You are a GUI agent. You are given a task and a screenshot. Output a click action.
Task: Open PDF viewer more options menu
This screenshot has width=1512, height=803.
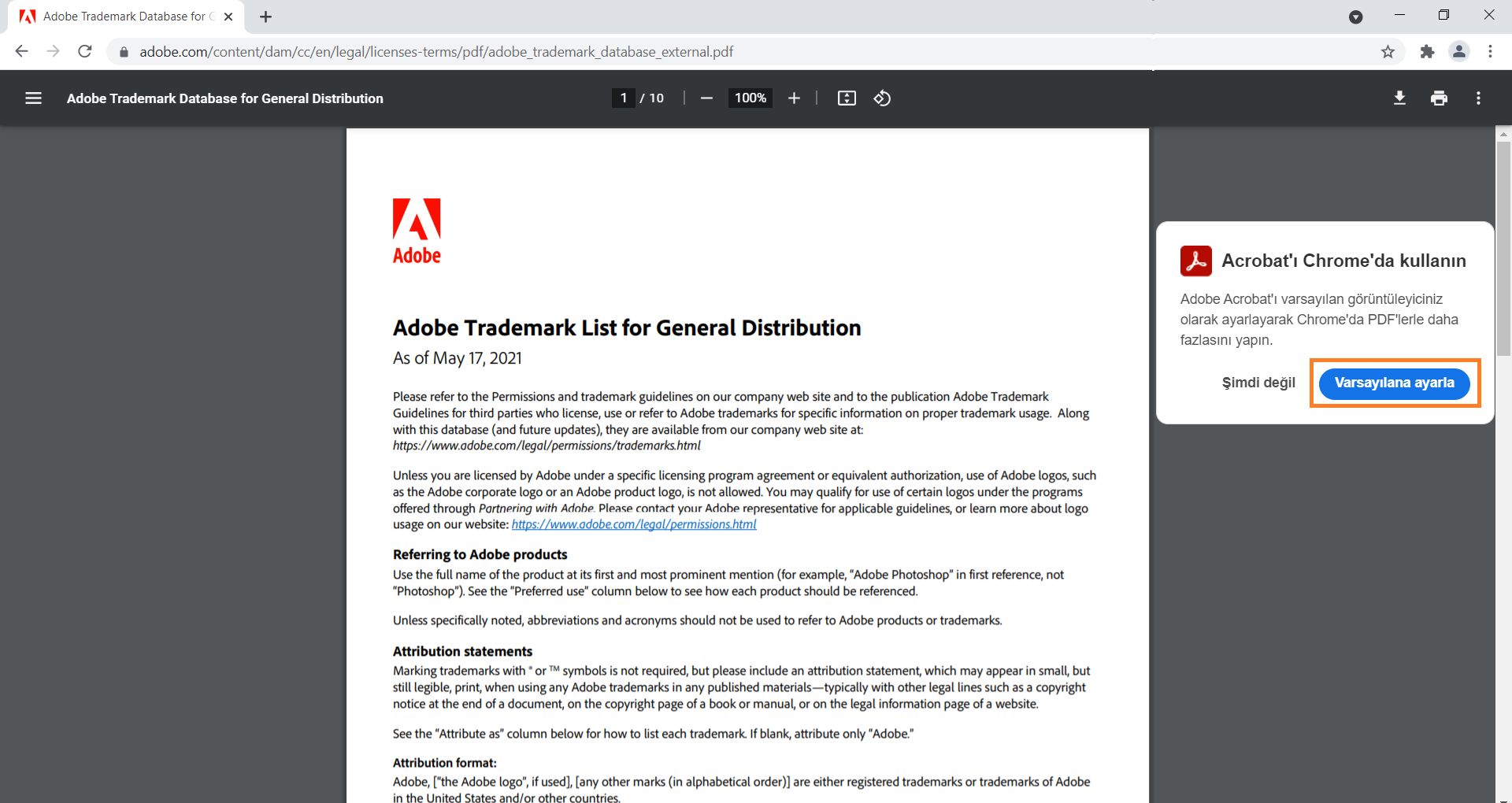click(x=1479, y=98)
